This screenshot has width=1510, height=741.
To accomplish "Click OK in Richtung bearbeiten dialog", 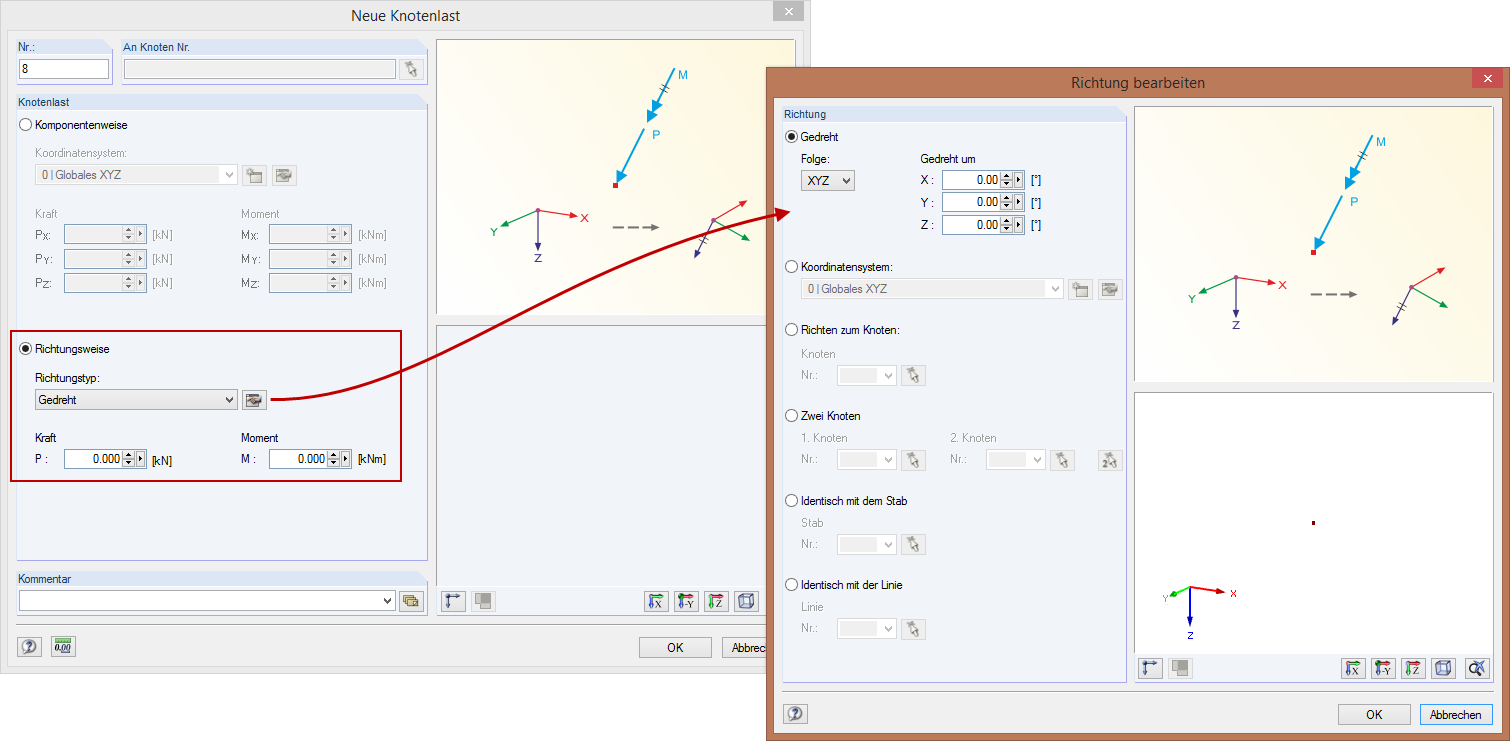I will coord(1374,714).
